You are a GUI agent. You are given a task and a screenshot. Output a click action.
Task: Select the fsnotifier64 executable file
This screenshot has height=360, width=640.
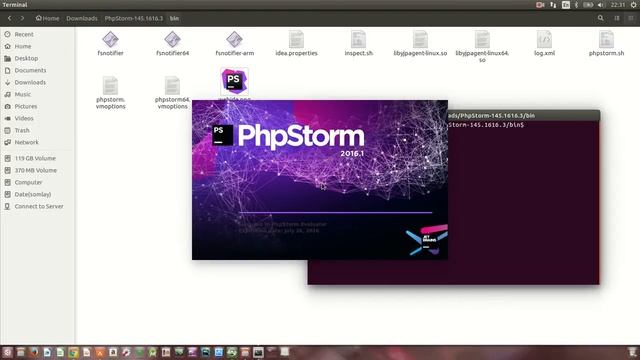(172, 43)
